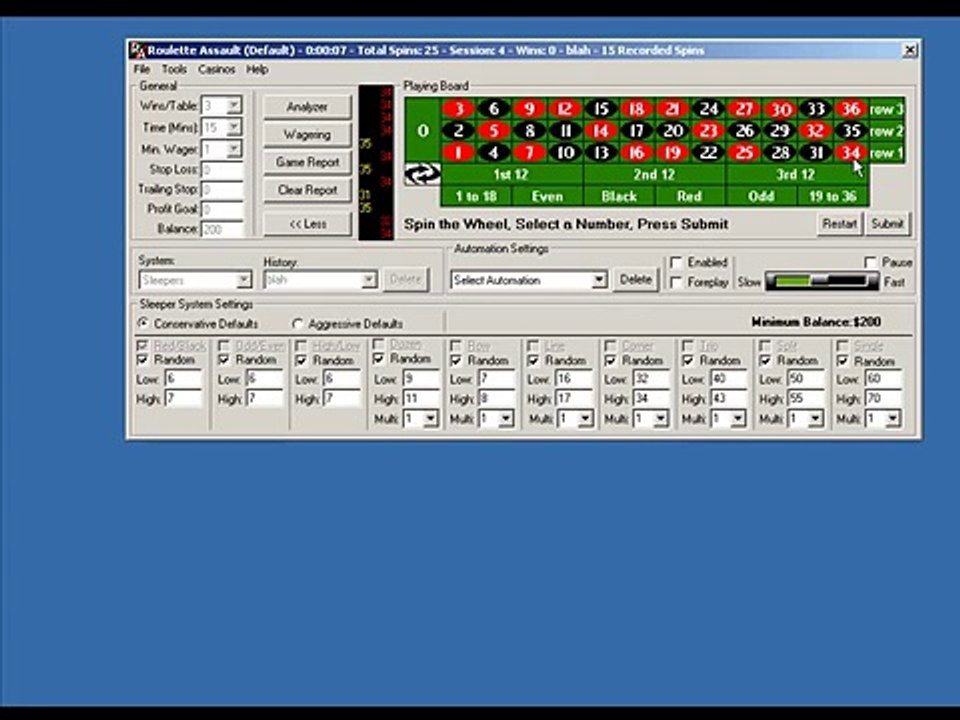960x720 pixels.
Task: Open the Dozen Mult dropdown
Action: [x=430, y=419]
